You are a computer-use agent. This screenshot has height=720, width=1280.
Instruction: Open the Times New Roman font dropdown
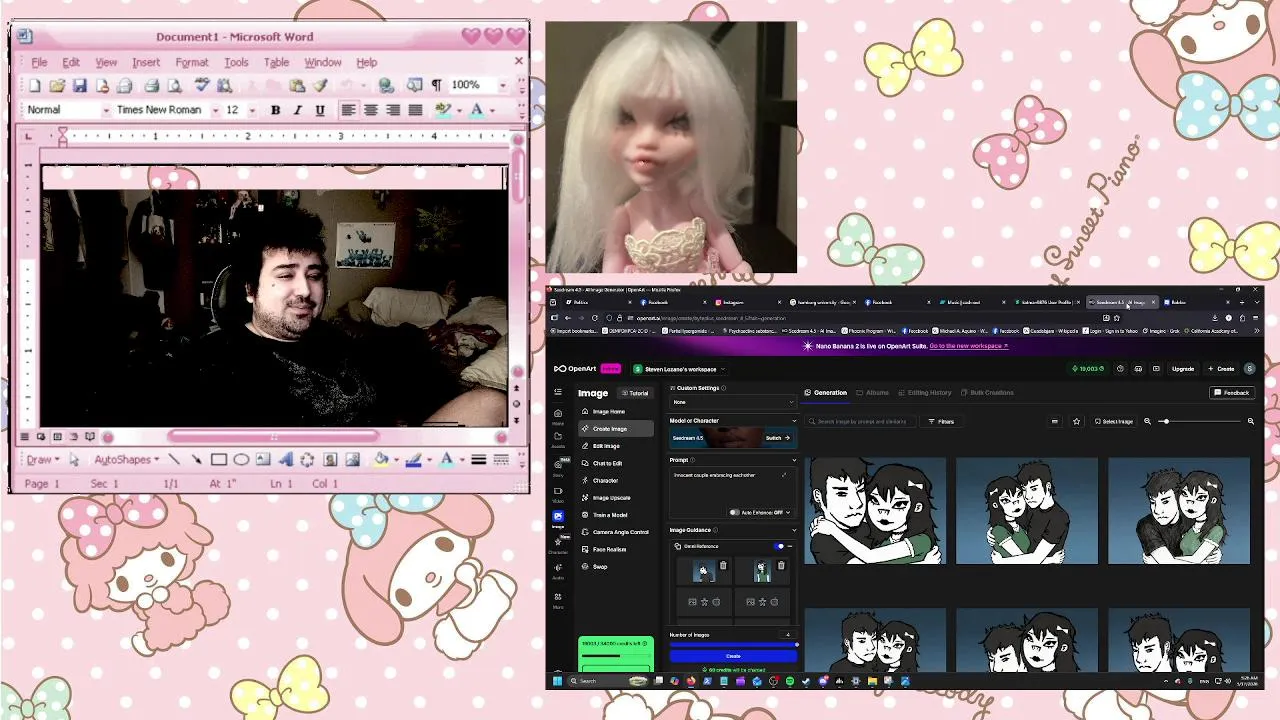coord(214,110)
